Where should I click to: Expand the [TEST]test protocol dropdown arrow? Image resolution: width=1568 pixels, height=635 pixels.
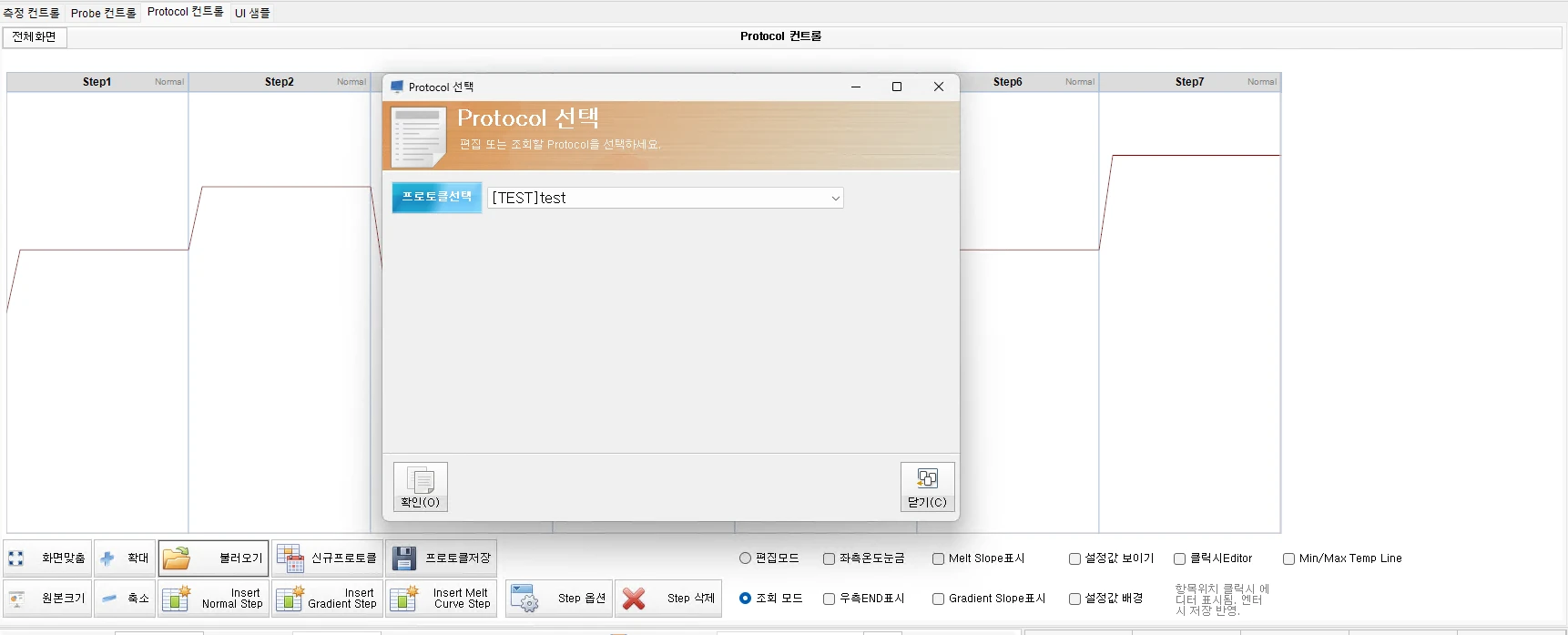[835, 199]
